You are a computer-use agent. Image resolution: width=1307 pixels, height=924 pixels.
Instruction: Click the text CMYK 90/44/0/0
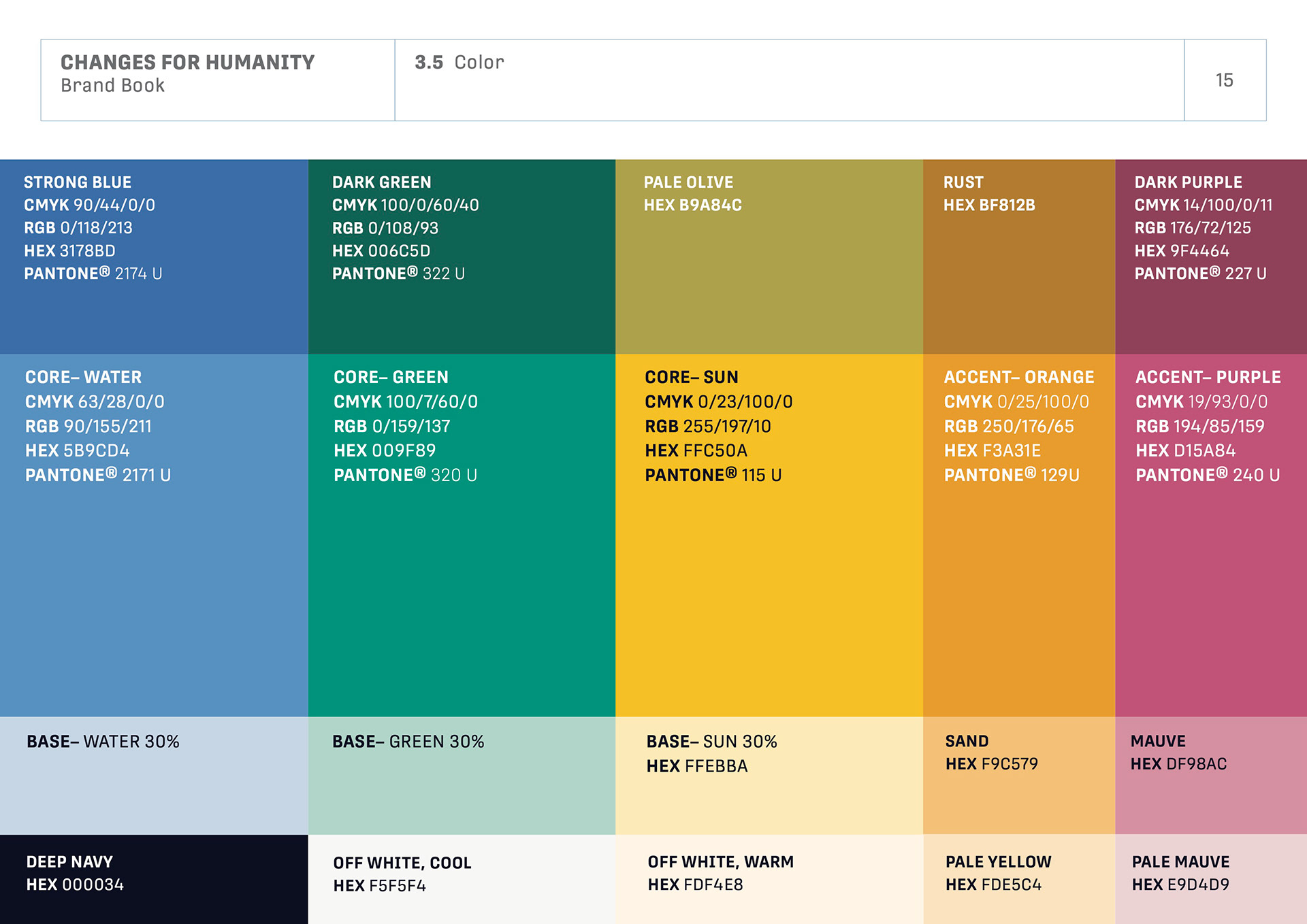pos(89,205)
